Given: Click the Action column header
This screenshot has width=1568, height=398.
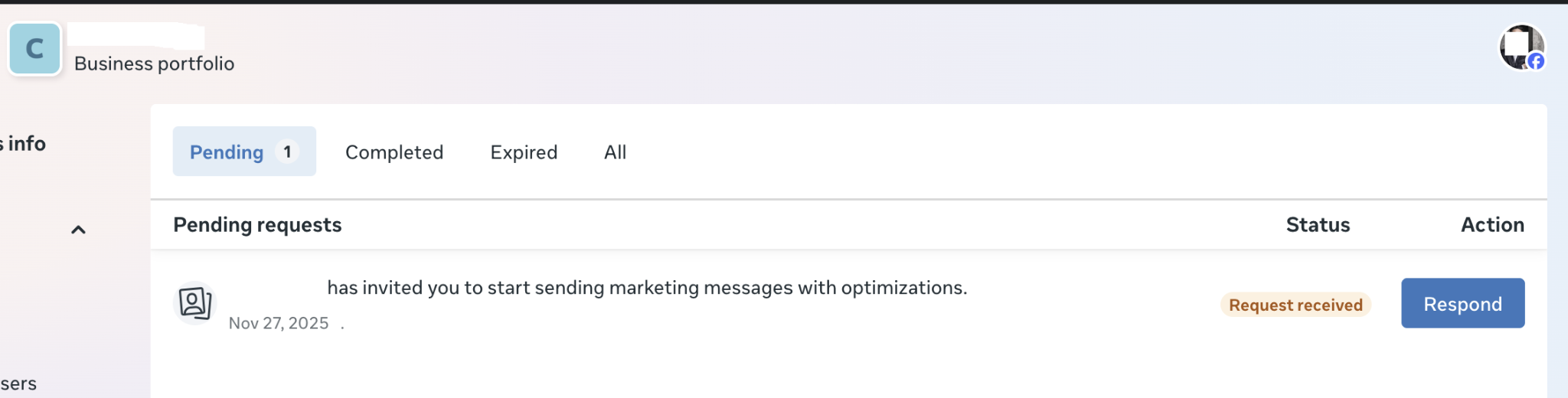Looking at the screenshot, I should (x=1492, y=225).
